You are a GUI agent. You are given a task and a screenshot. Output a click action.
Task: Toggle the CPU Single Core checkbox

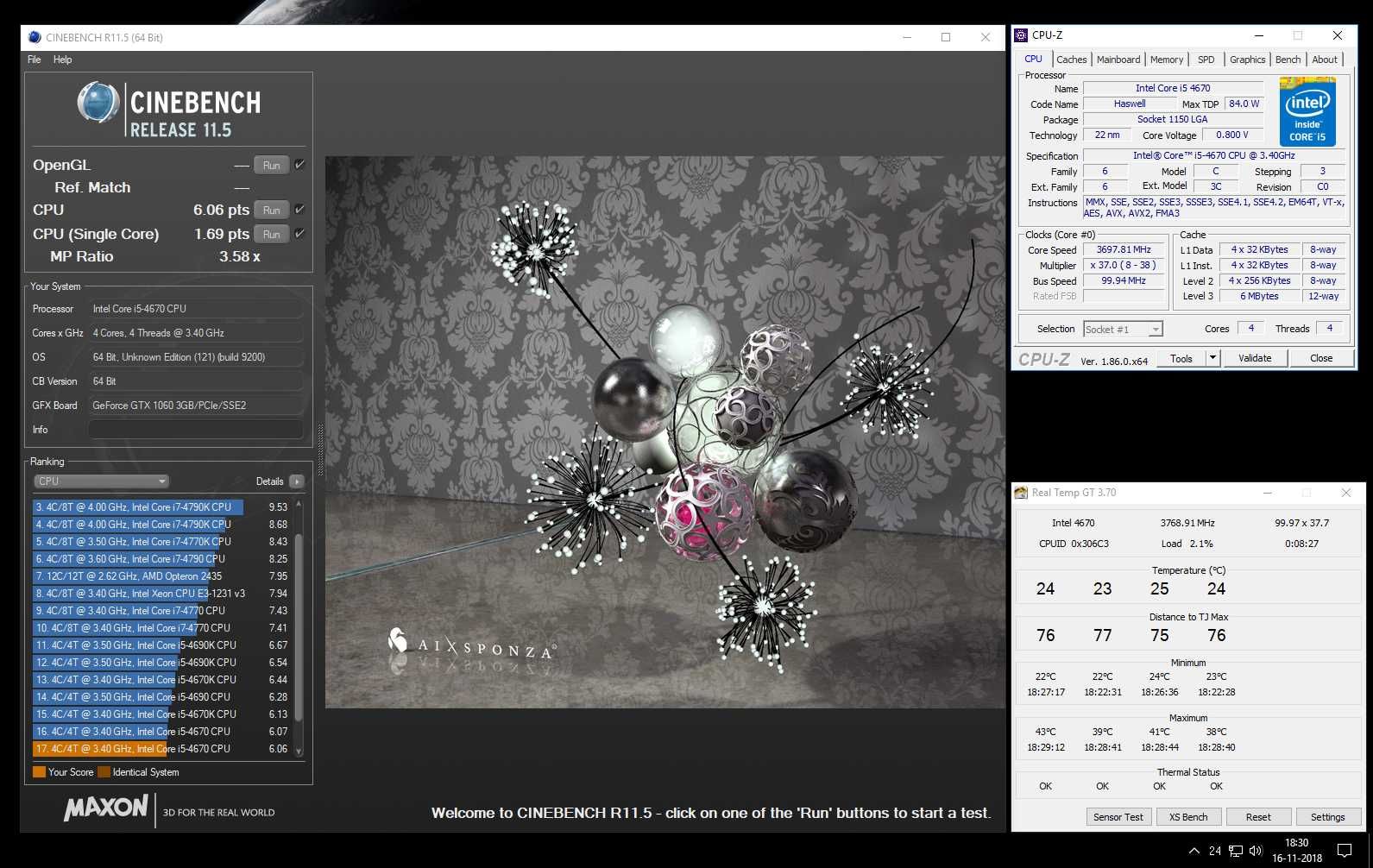299,233
